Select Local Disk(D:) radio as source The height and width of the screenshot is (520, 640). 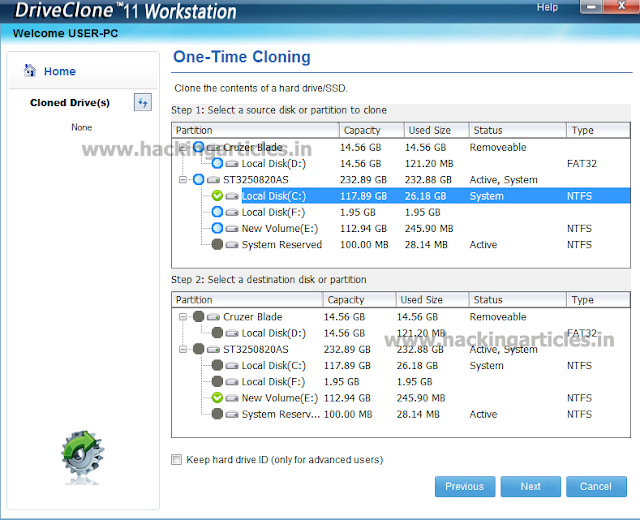(x=217, y=163)
